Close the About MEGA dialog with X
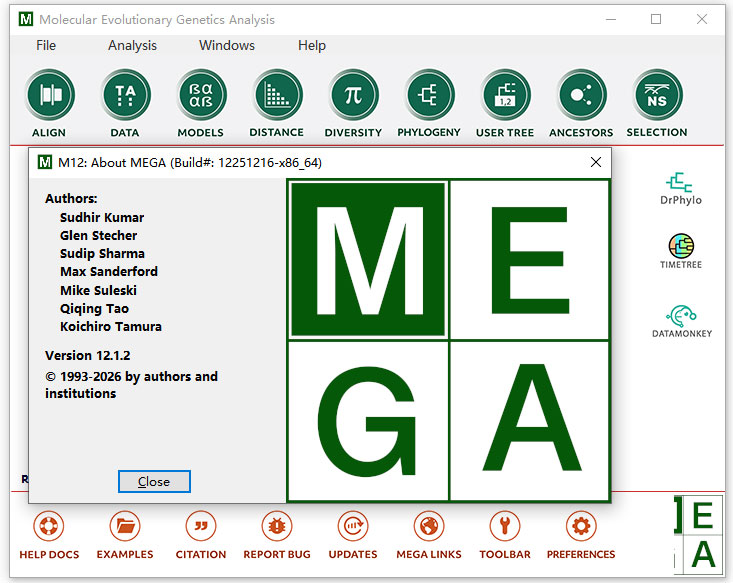This screenshot has width=733, height=583. point(596,162)
